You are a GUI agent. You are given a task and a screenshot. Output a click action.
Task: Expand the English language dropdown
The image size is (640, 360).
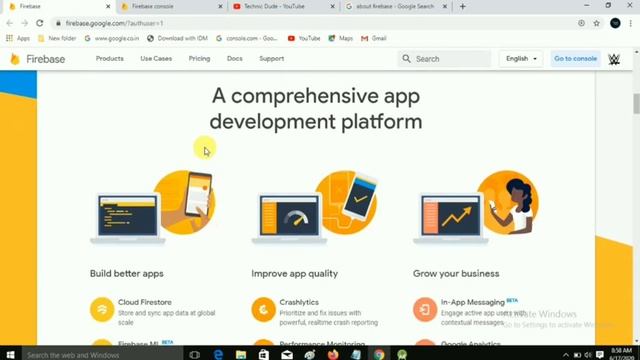click(x=521, y=59)
